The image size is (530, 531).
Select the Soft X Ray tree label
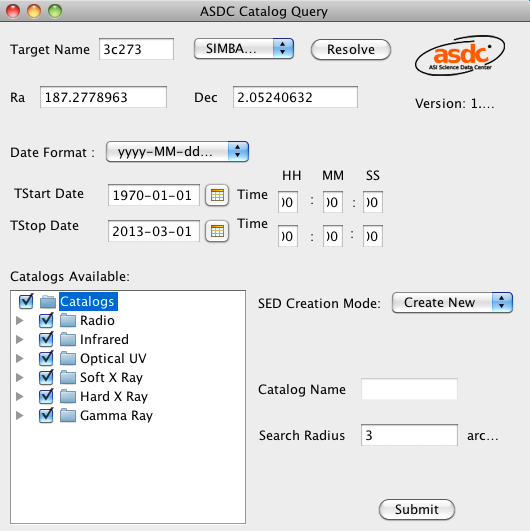[x=111, y=377]
